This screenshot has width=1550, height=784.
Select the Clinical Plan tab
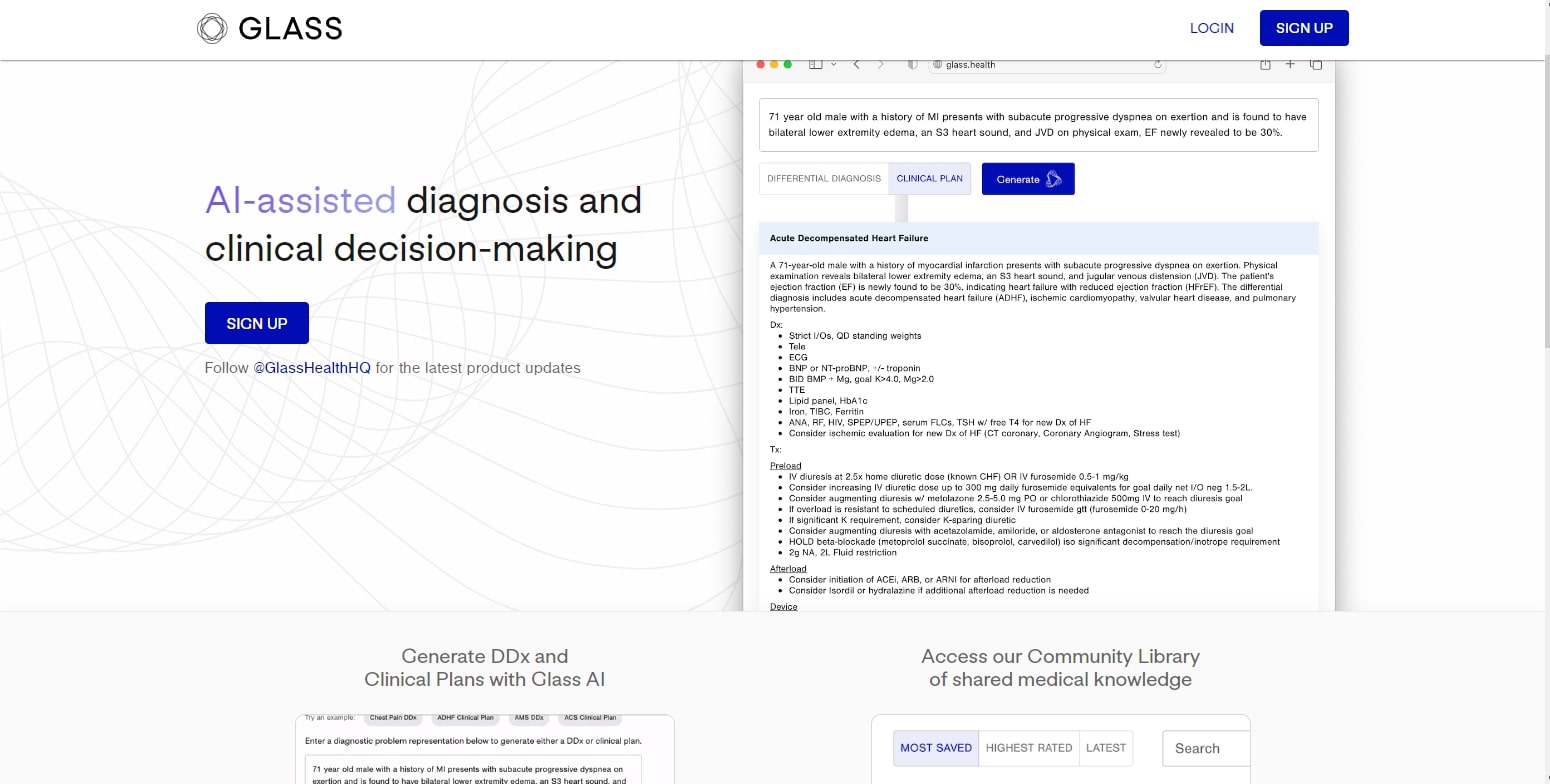point(929,179)
